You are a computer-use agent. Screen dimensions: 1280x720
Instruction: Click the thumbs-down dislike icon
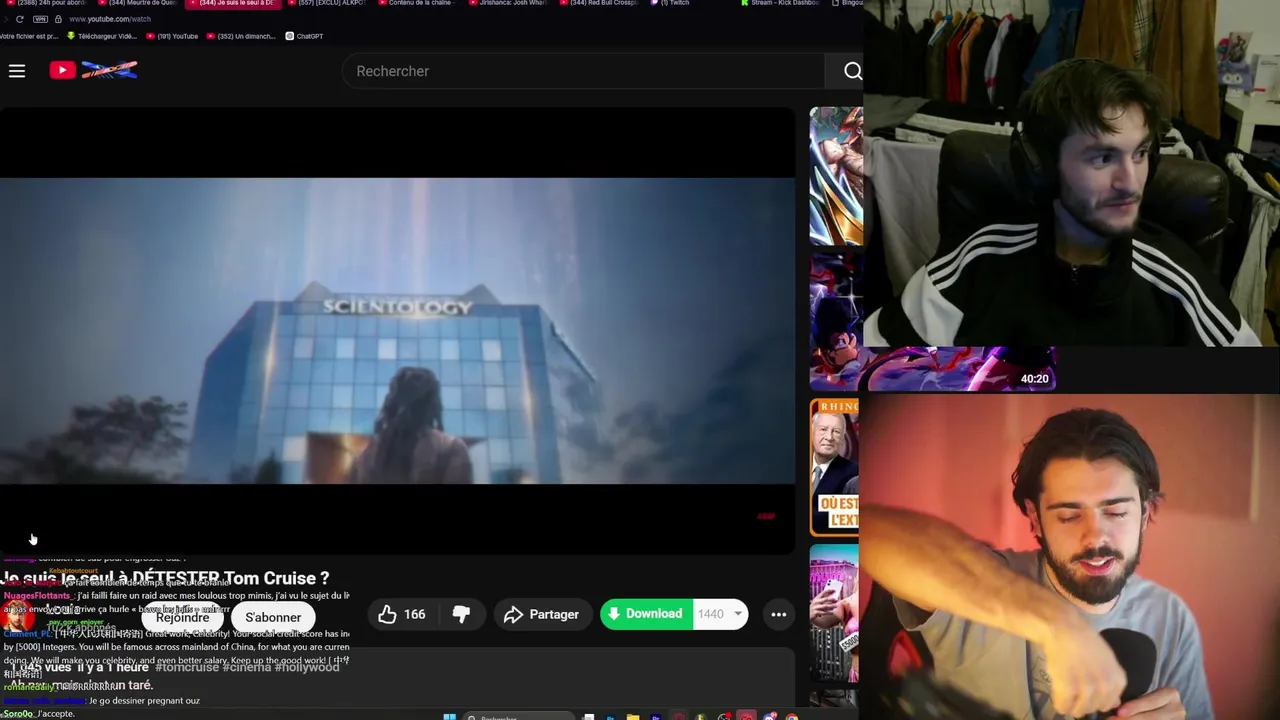point(461,614)
